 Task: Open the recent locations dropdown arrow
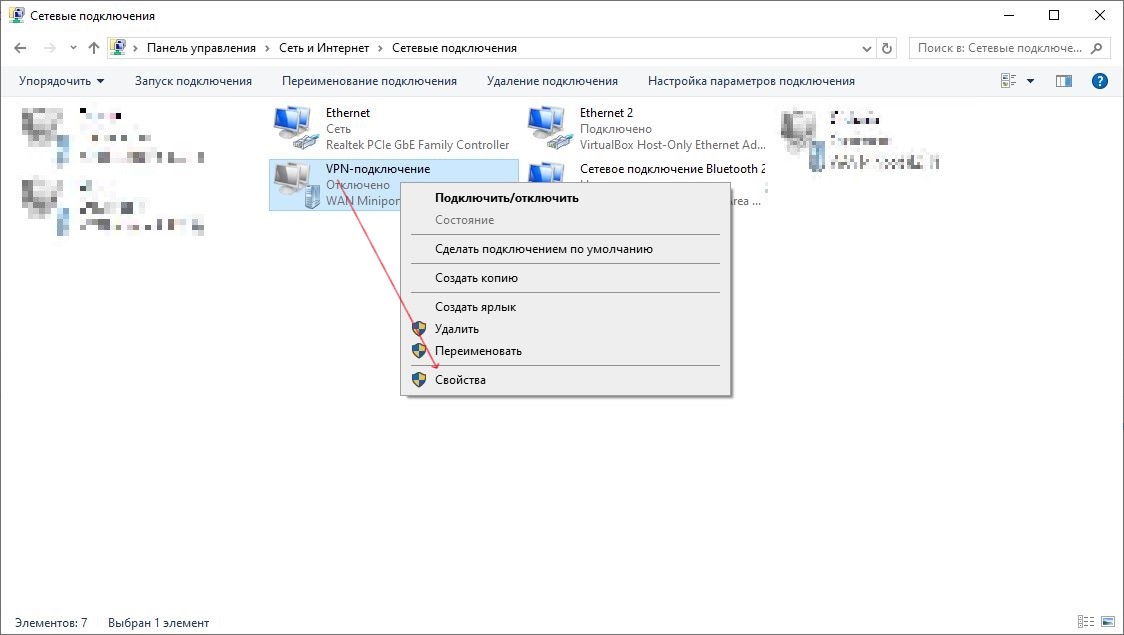coord(73,48)
